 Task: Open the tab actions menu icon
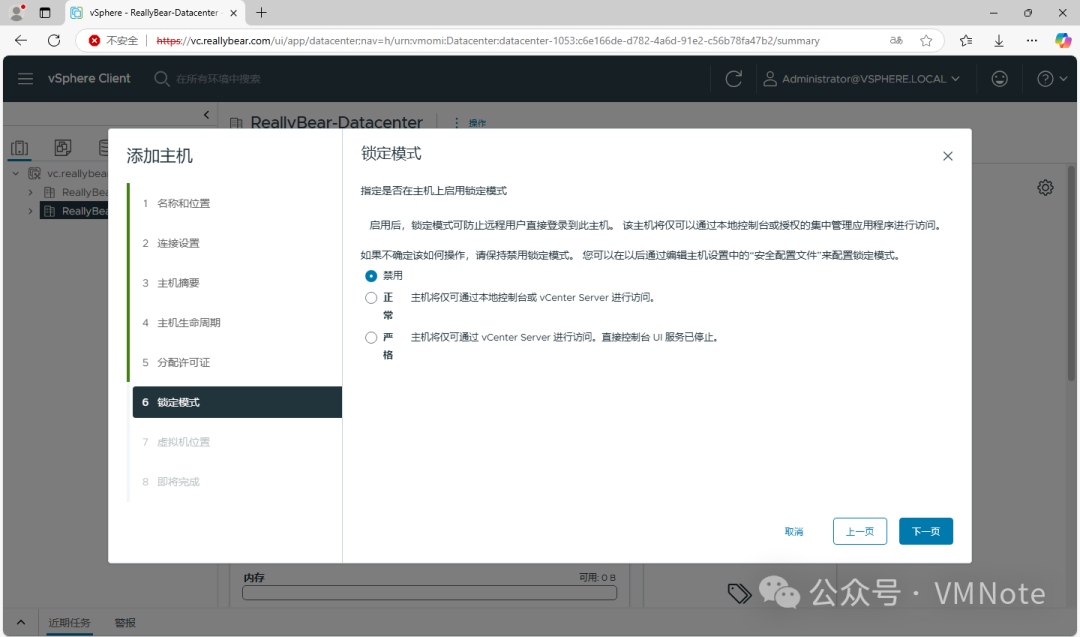(x=45, y=12)
